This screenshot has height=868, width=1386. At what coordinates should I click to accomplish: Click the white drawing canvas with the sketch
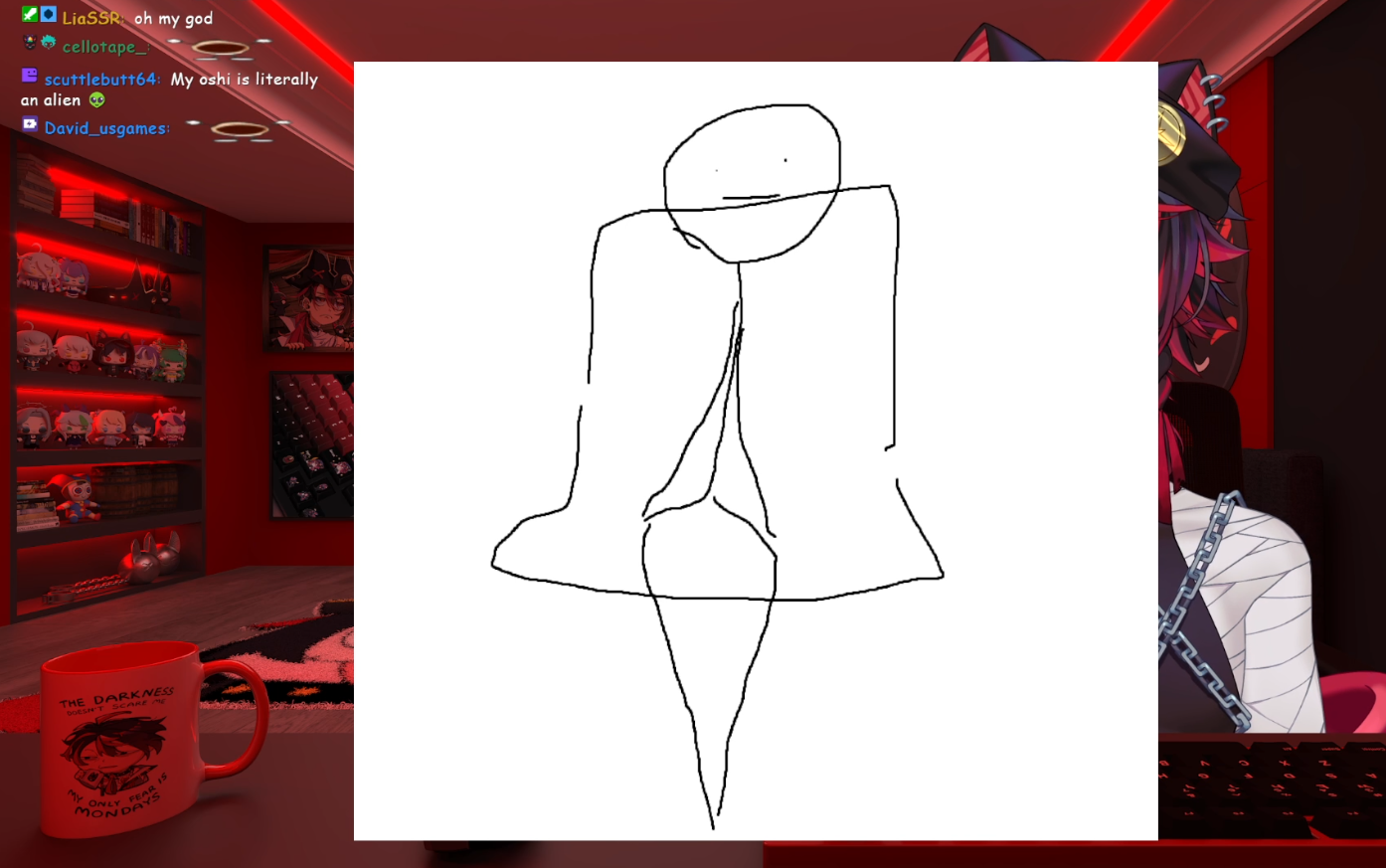(756, 451)
